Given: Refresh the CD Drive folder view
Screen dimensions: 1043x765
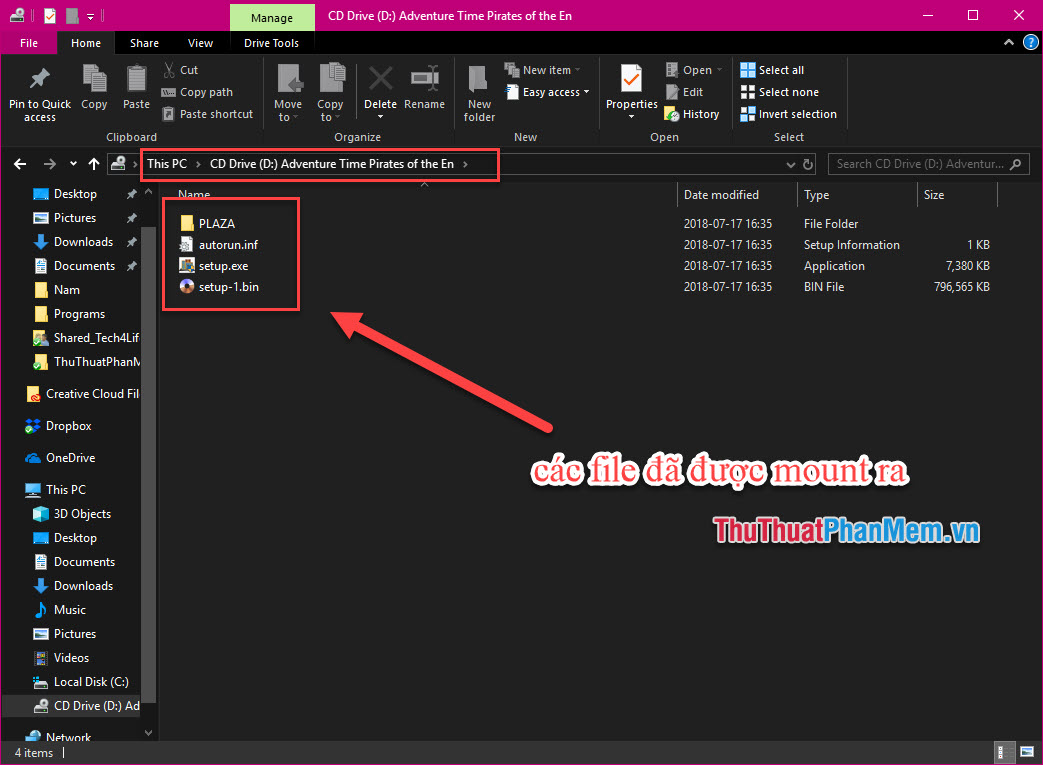Looking at the screenshot, I should [x=808, y=163].
